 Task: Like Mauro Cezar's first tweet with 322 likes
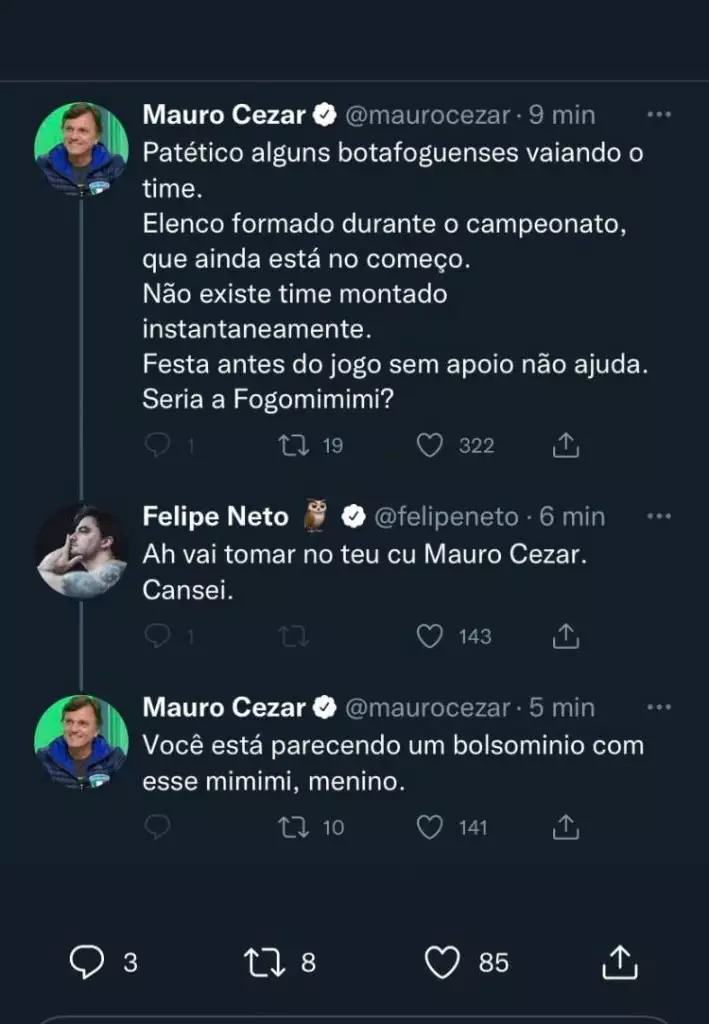tap(430, 445)
